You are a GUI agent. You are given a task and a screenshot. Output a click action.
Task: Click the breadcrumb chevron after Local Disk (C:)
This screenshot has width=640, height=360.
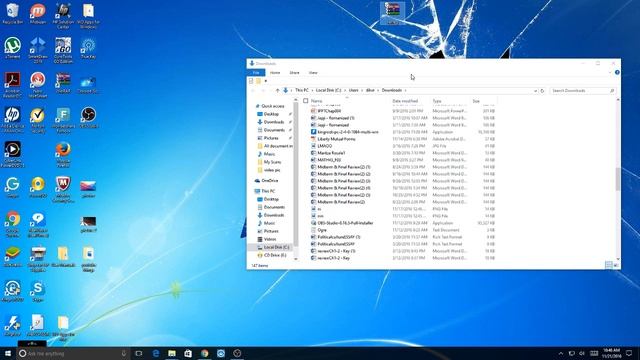pyautogui.click(x=345, y=90)
